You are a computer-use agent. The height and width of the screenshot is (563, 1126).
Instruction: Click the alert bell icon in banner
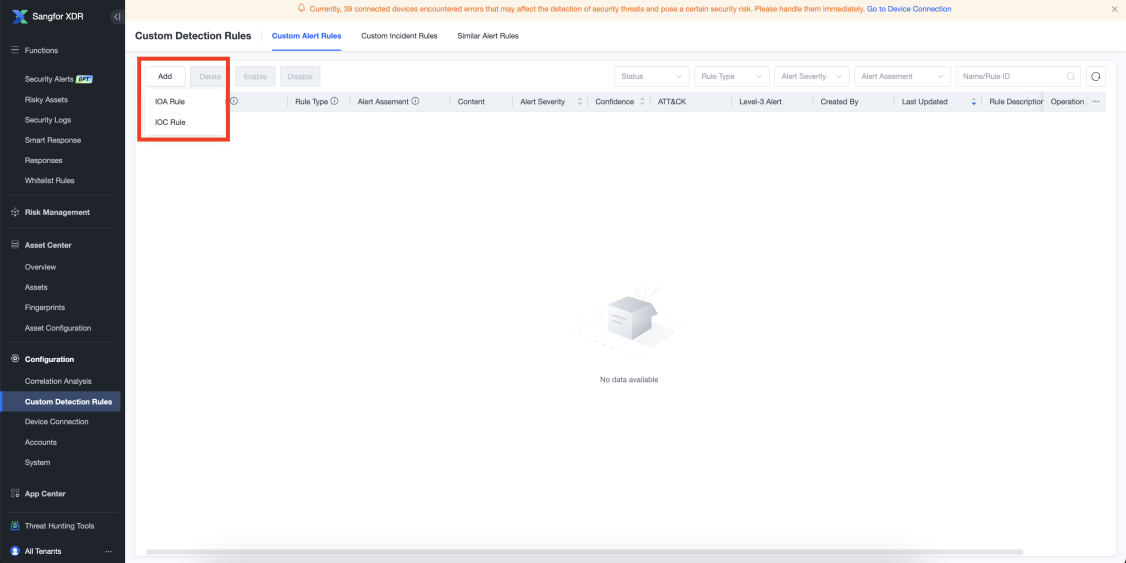click(301, 9)
